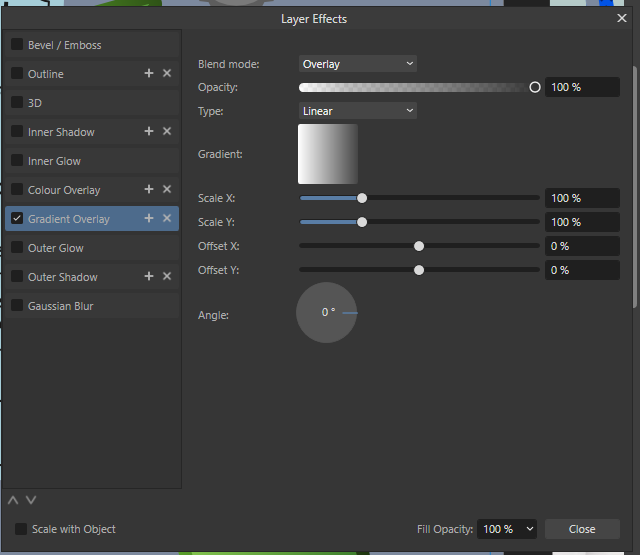The image size is (640, 555).
Task: Tick the Scale with Object checkbox
Action: coord(20,529)
